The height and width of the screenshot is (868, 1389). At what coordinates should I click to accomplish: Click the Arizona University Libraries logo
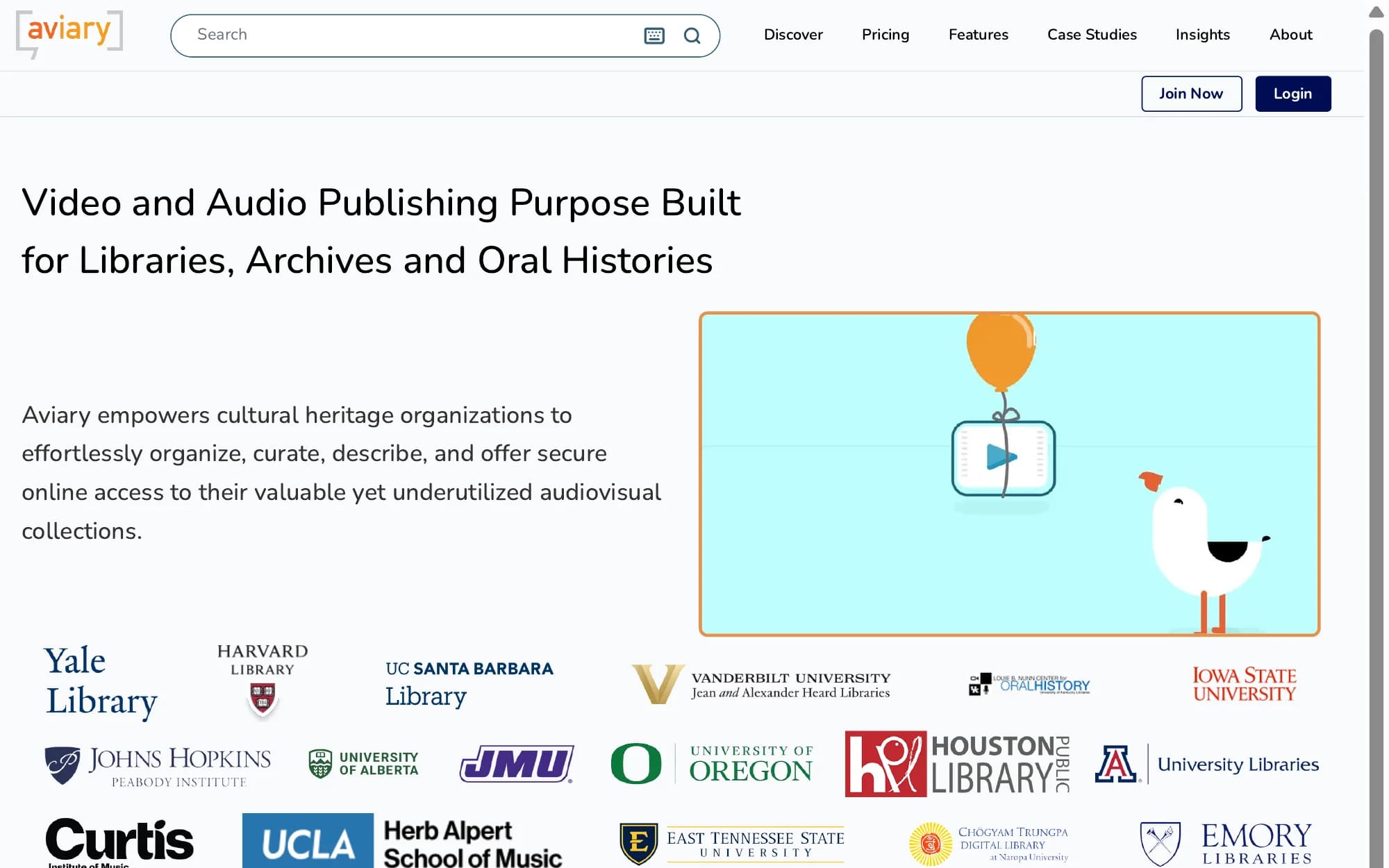(1207, 764)
